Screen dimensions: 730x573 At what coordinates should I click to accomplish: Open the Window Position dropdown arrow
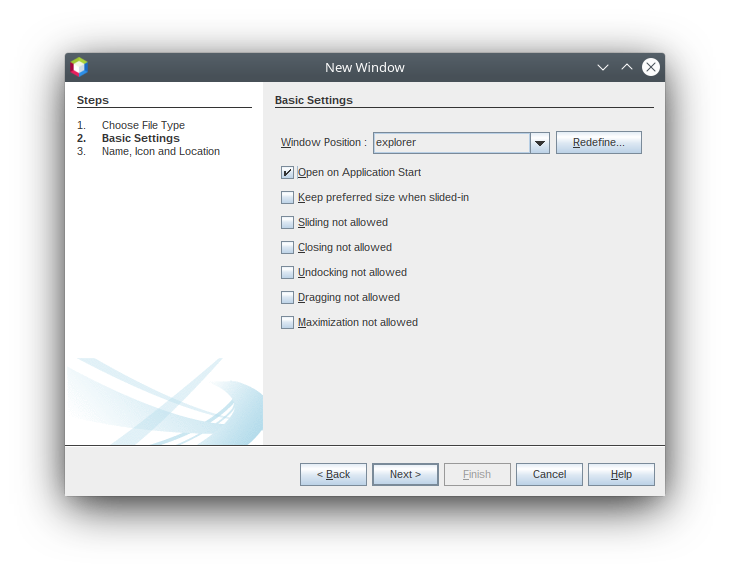(540, 143)
